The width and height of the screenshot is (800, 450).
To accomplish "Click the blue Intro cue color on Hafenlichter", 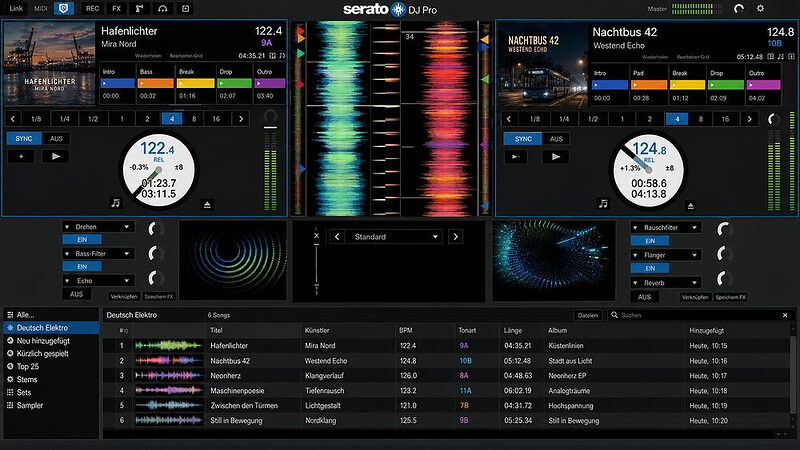I will [118, 83].
